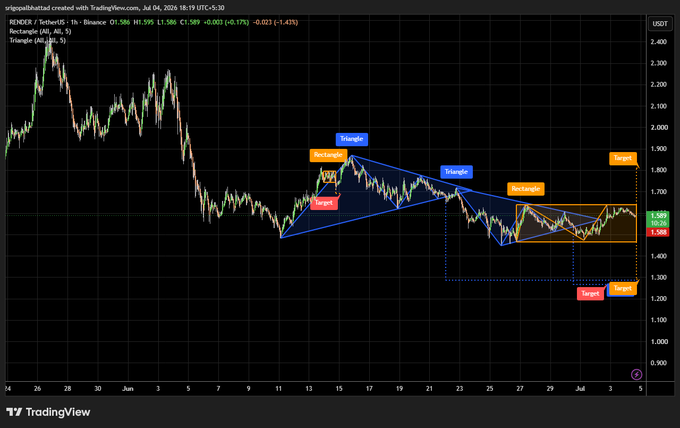Click the red Target label below the small rectangle
The image size is (680, 428).
(324, 203)
